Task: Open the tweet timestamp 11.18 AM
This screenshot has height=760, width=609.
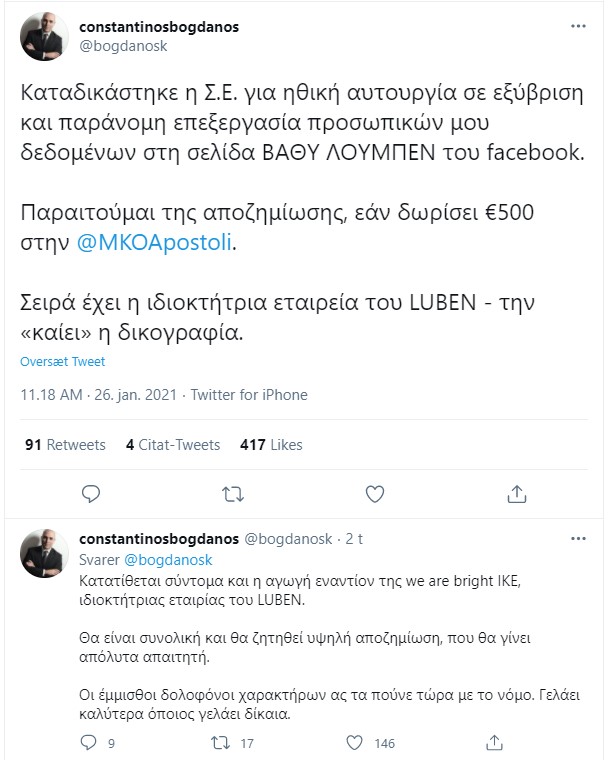Action: click(52, 395)
